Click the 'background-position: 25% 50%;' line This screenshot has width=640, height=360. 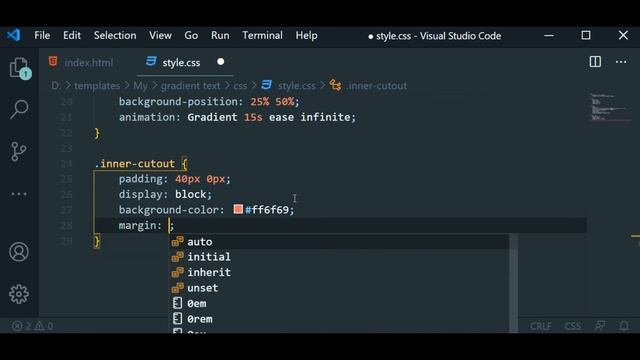pos(209,102)
